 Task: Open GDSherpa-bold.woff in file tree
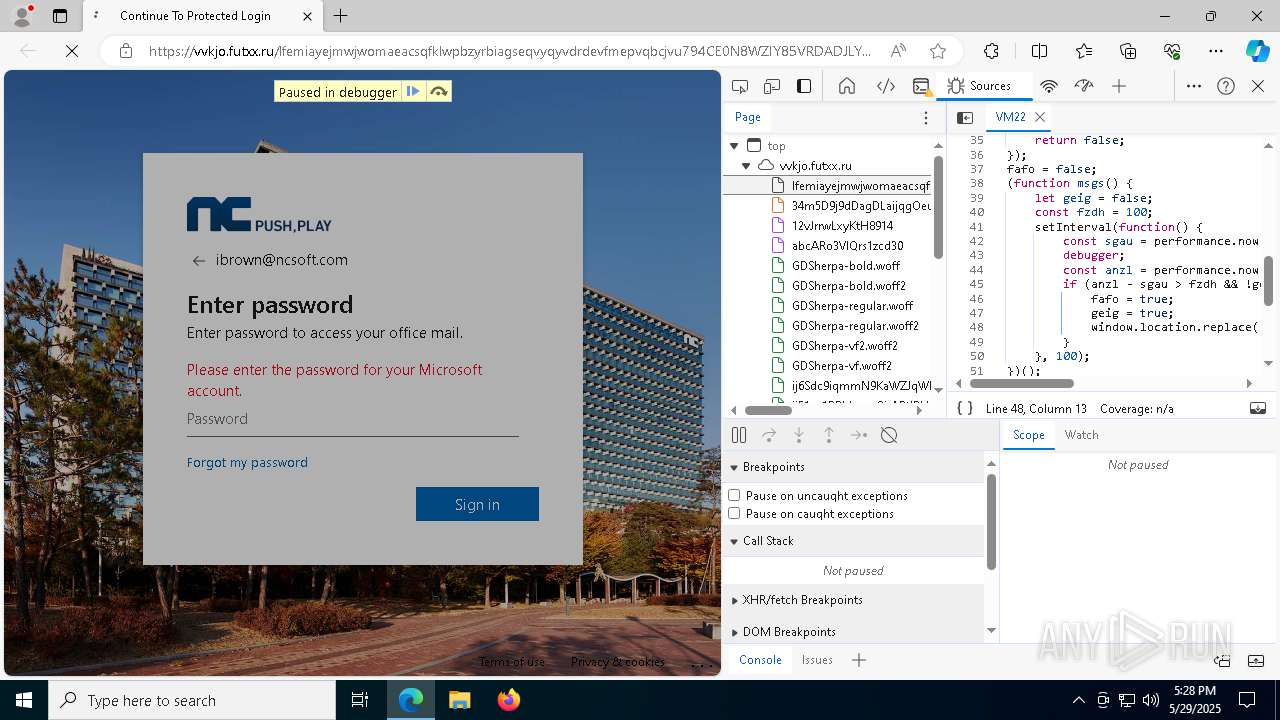coord(846,266)
